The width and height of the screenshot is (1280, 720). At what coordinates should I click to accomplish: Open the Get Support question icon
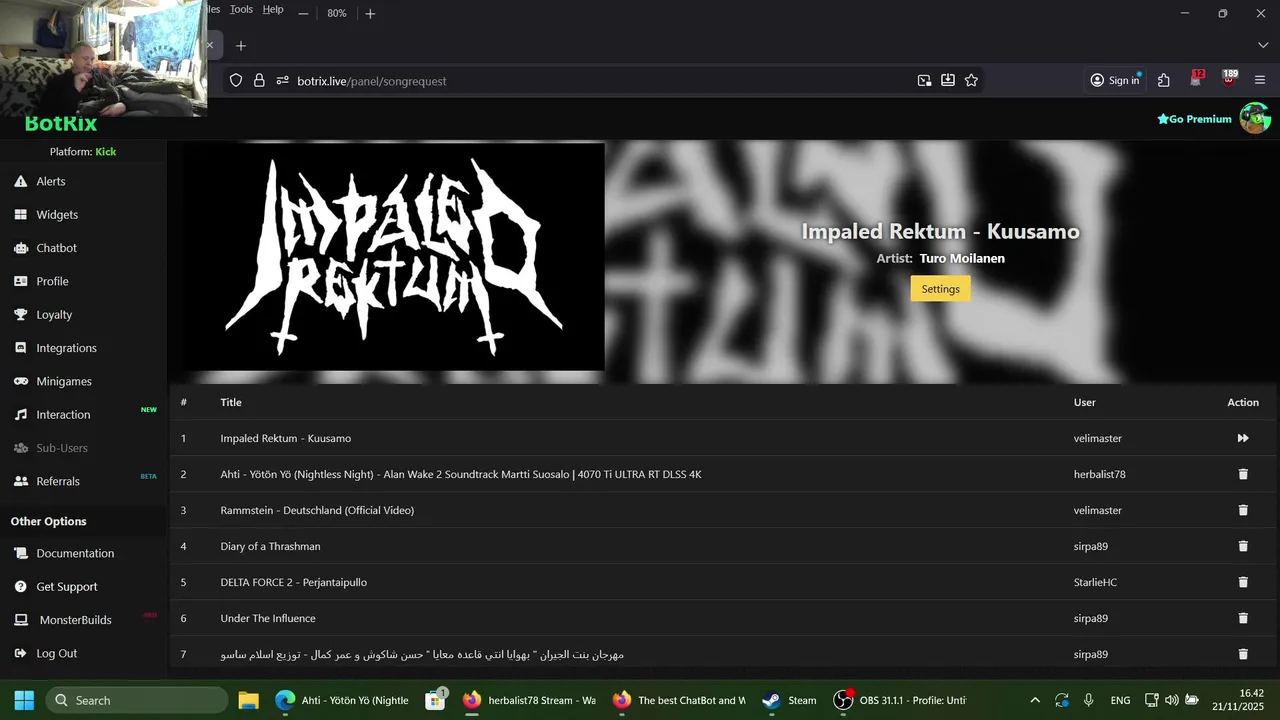(20, 586)
